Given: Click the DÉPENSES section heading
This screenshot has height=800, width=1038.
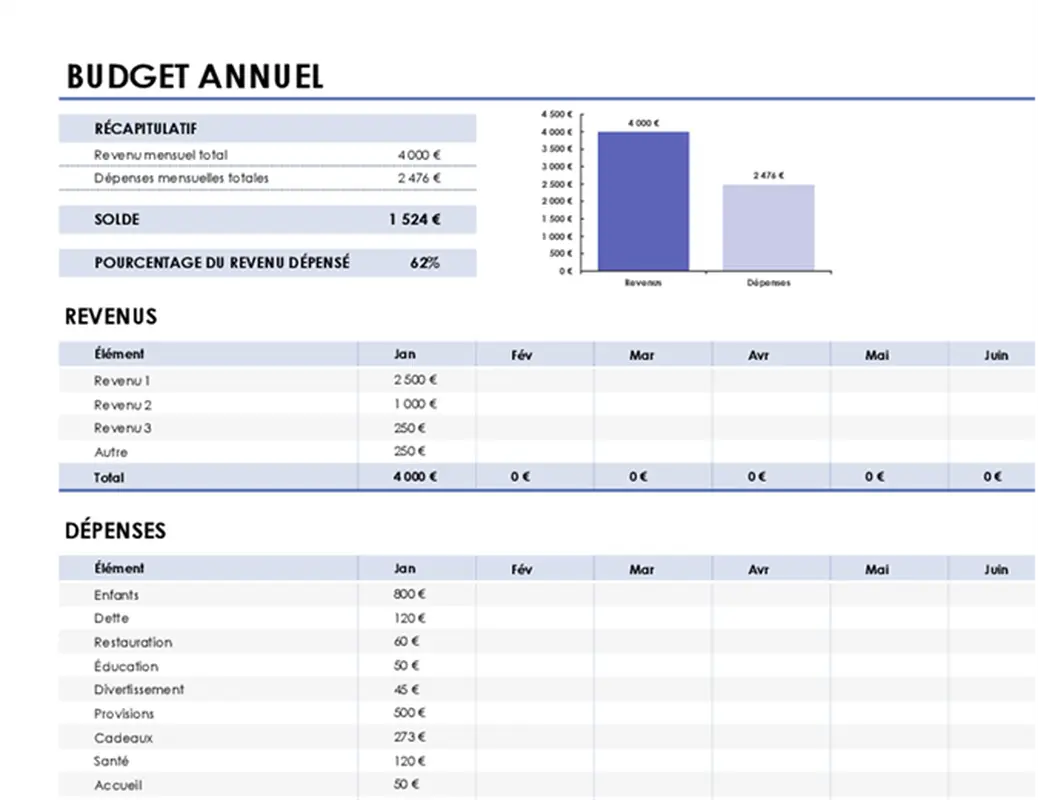Looking at the screenshot, I should [115, 531].
